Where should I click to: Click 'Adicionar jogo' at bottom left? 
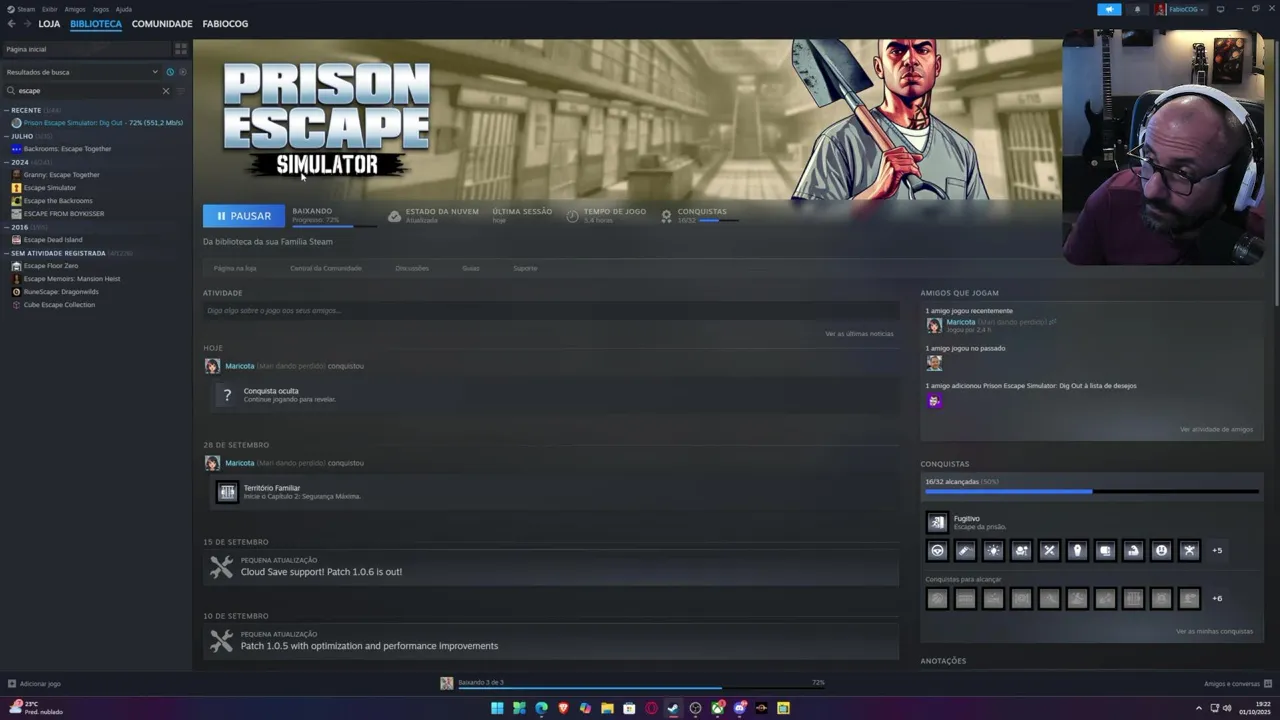(34, 684)
